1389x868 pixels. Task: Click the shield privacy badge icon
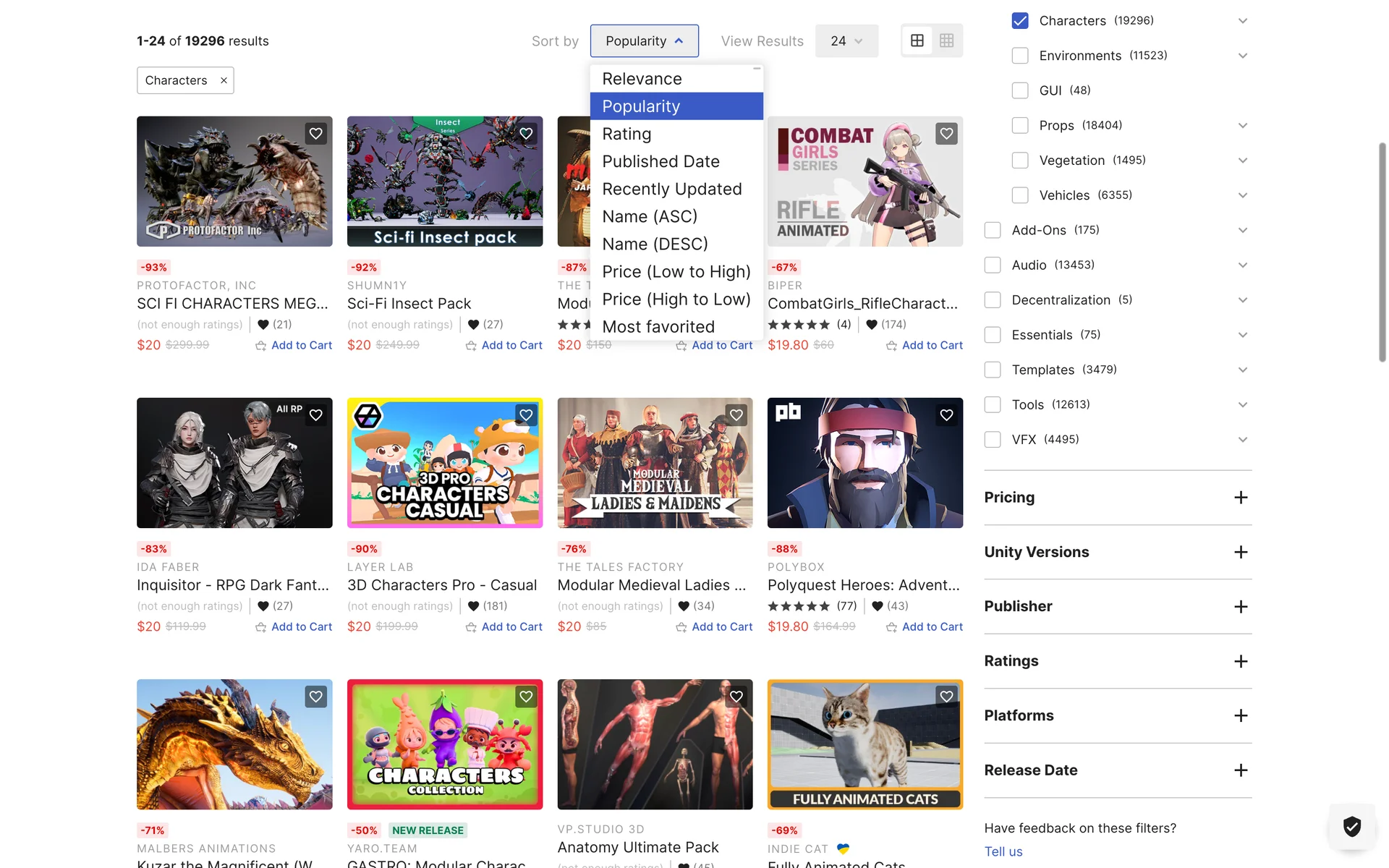(x=1351, y=825)
